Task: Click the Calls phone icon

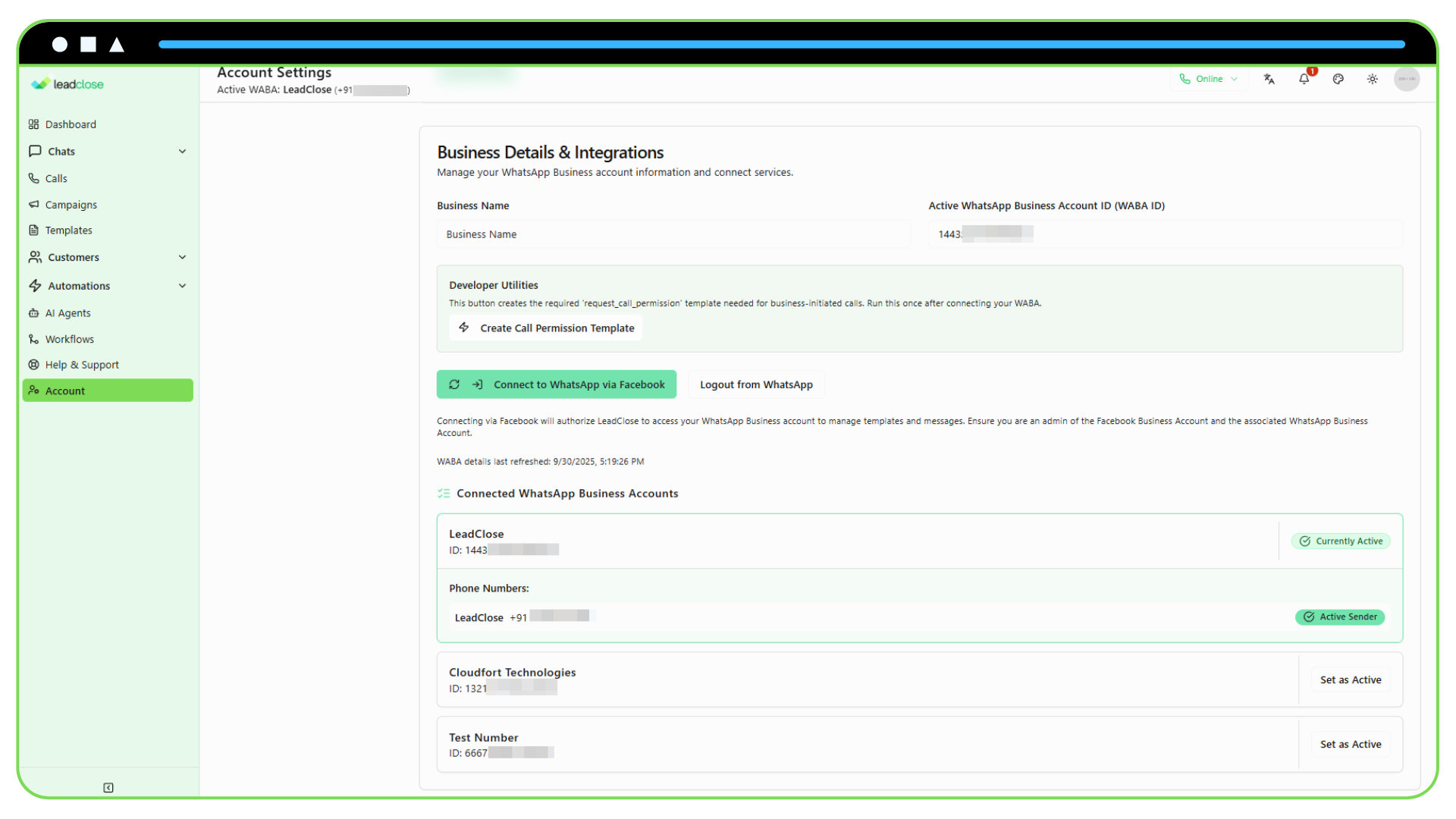Action: click(33, 178)
